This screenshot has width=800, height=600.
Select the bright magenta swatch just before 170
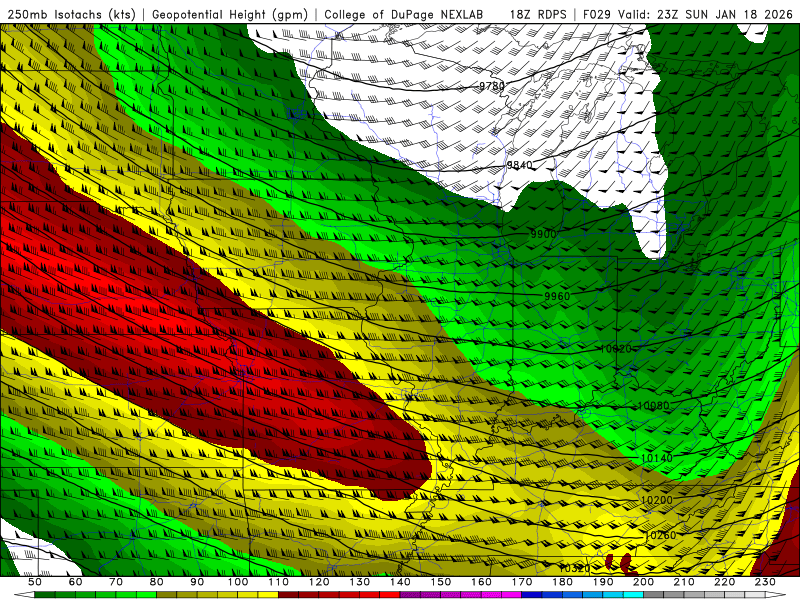(x=511, y=595)
